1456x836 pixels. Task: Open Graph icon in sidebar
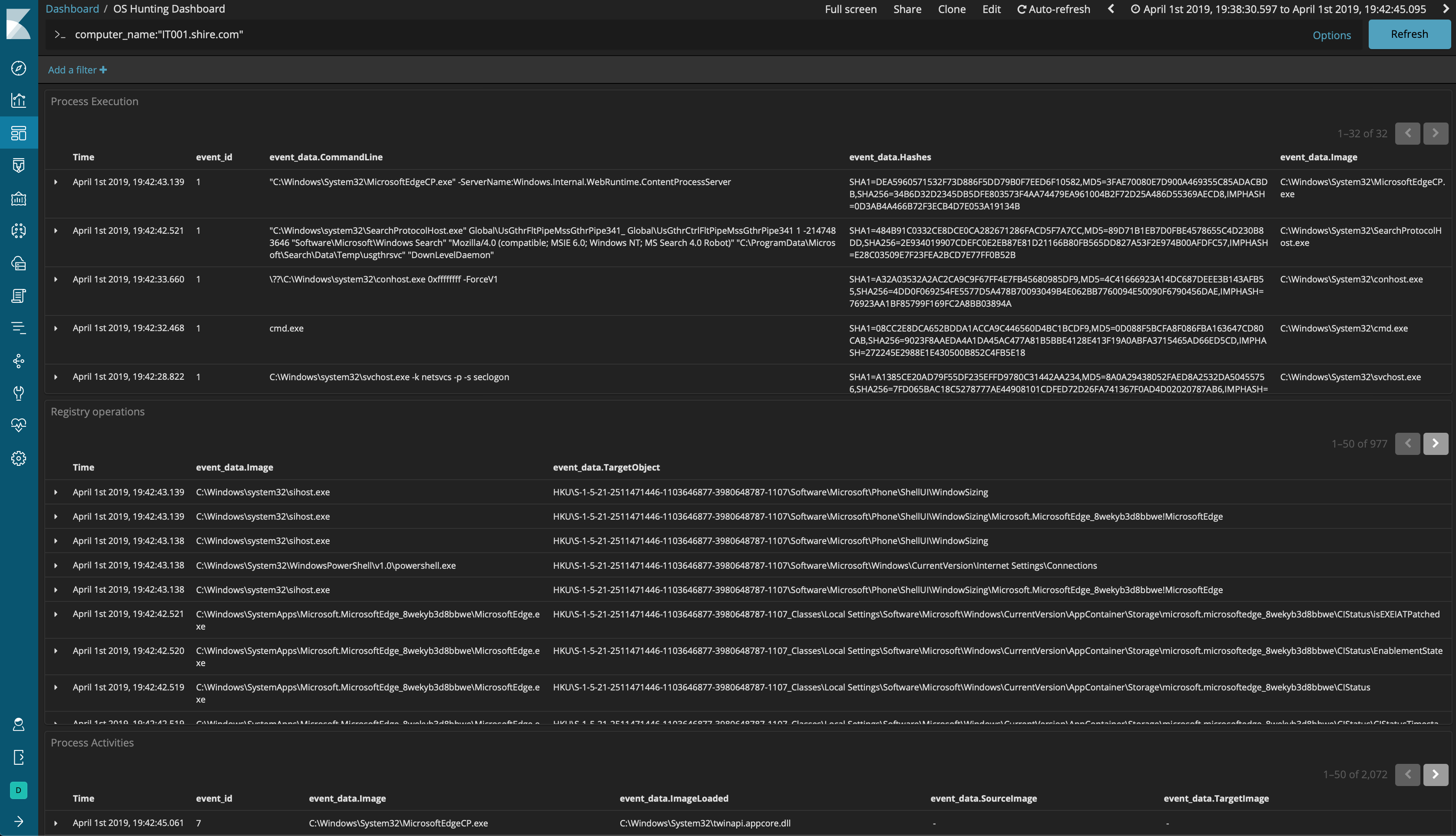tap(18, 361)
